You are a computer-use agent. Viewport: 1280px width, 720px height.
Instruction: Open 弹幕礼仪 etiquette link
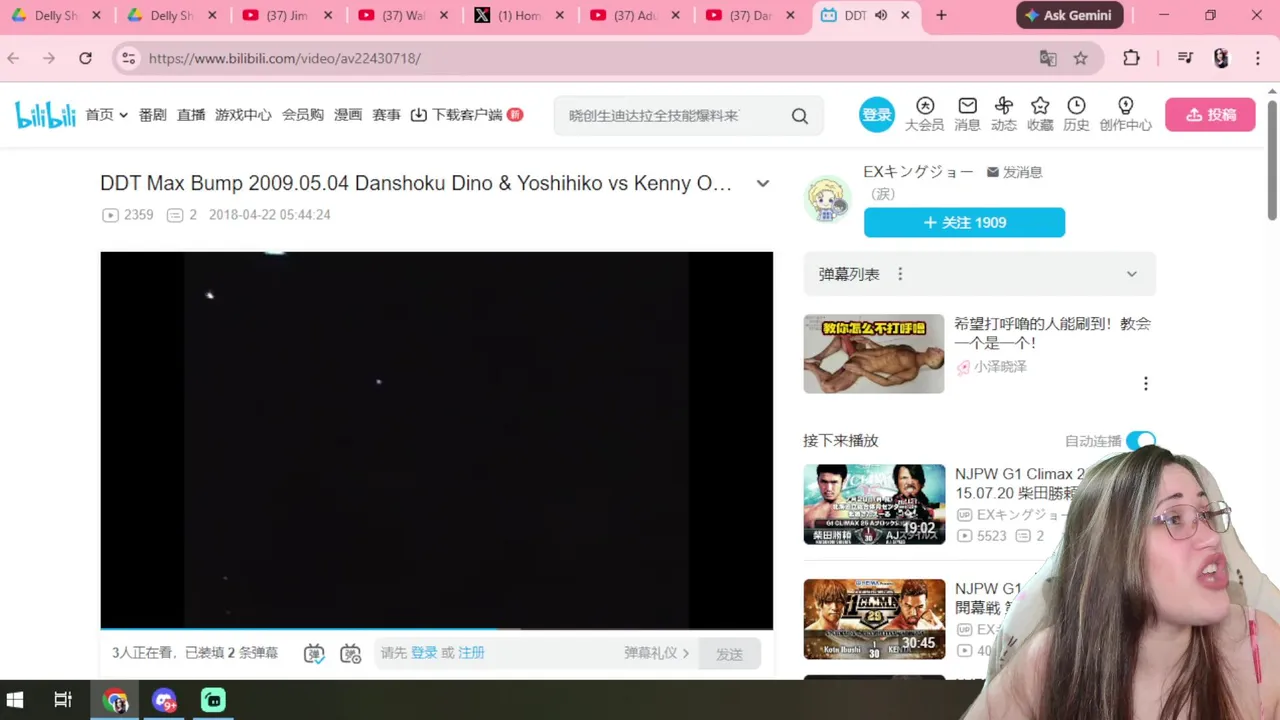click(x=657, y=652)
